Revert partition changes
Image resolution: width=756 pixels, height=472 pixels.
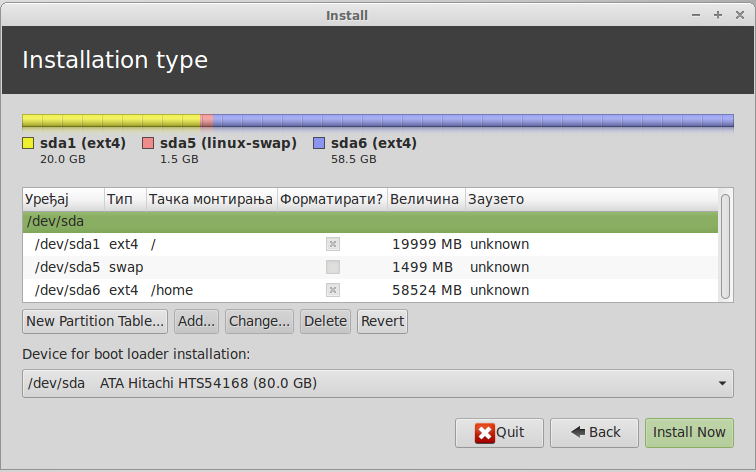click(x=382, y=321)
